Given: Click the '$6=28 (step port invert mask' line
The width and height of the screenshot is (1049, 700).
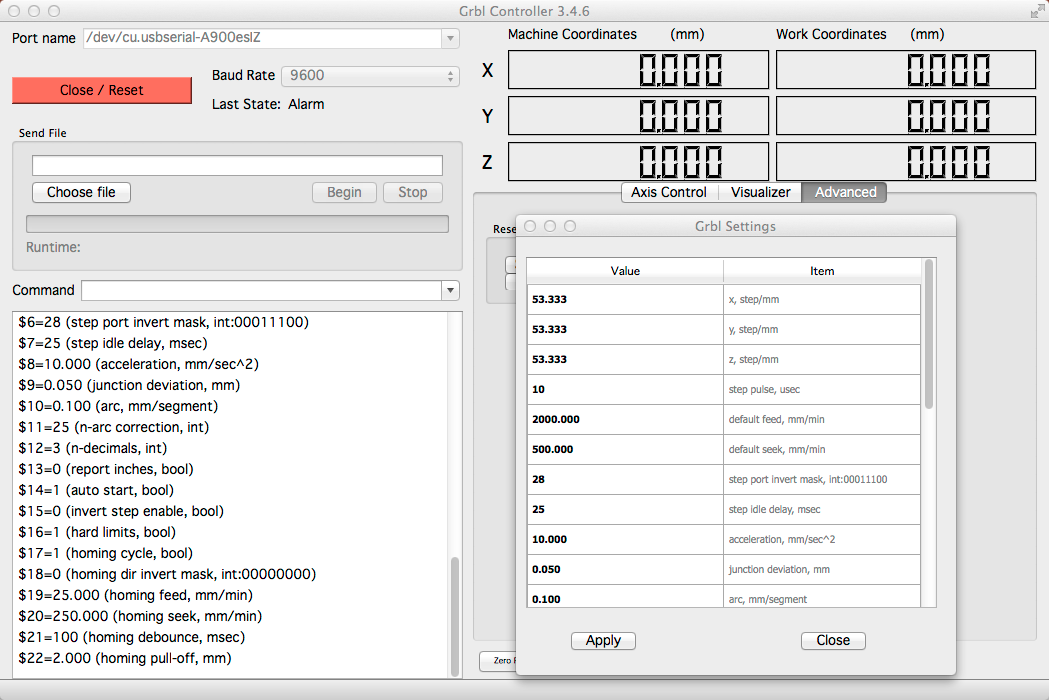Looking at the screenshot, I should point(164,323).
